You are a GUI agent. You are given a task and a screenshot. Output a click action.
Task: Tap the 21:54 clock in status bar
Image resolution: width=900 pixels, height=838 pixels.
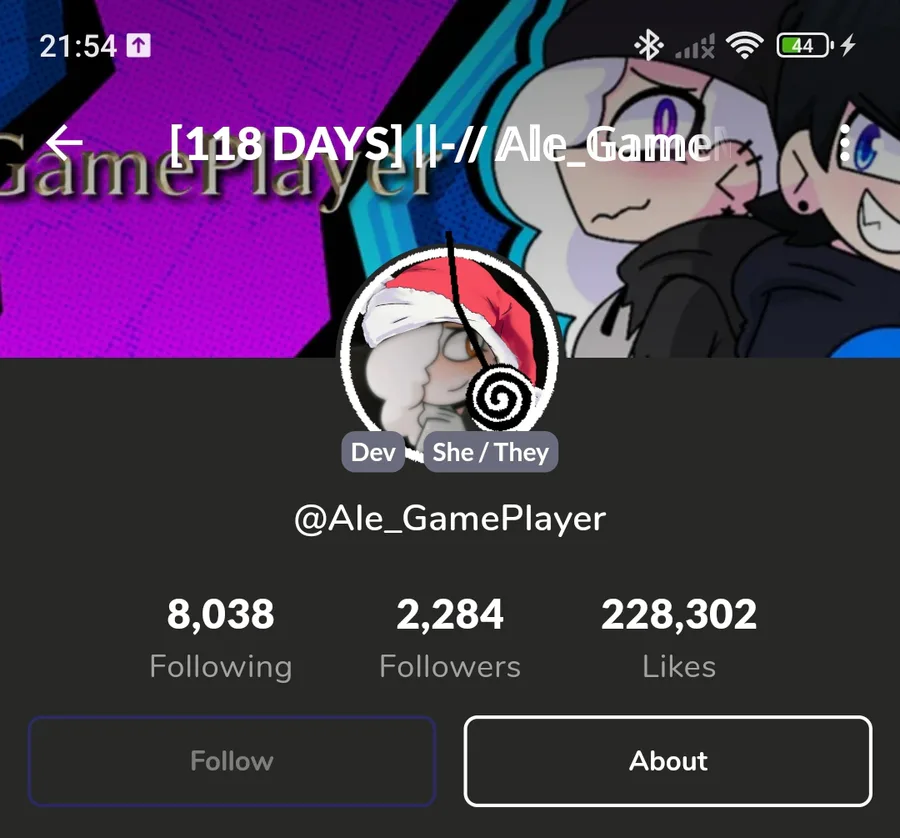(78, 46)
